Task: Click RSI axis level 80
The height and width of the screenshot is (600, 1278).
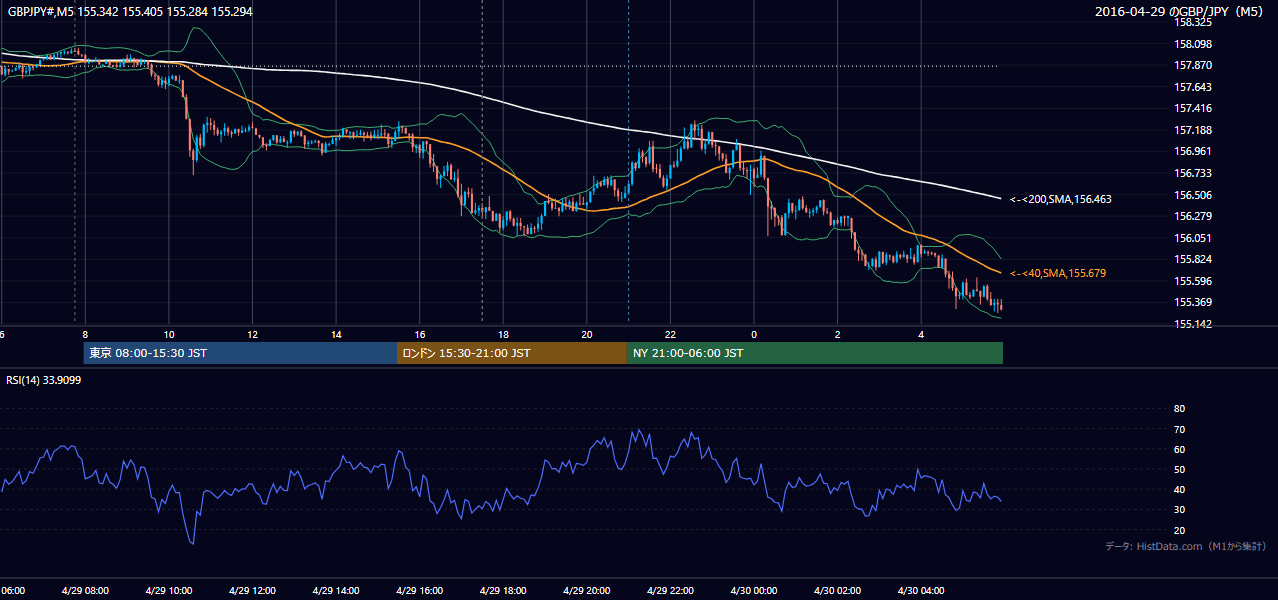Action: (x=1179, y=409)
